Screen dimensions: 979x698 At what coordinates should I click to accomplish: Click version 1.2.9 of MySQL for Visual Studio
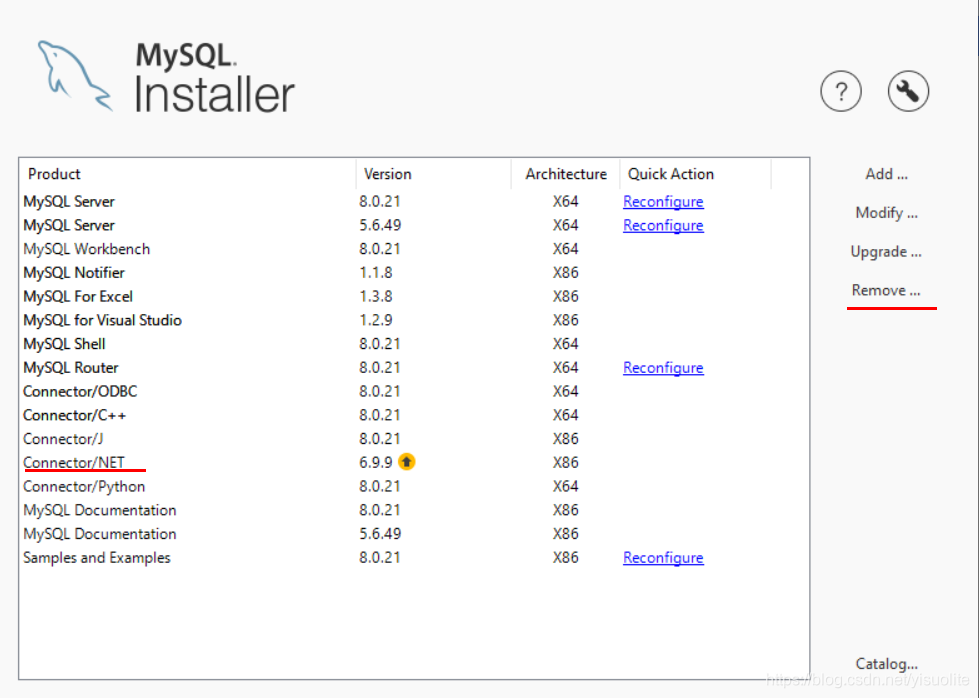tap(375, 320)
